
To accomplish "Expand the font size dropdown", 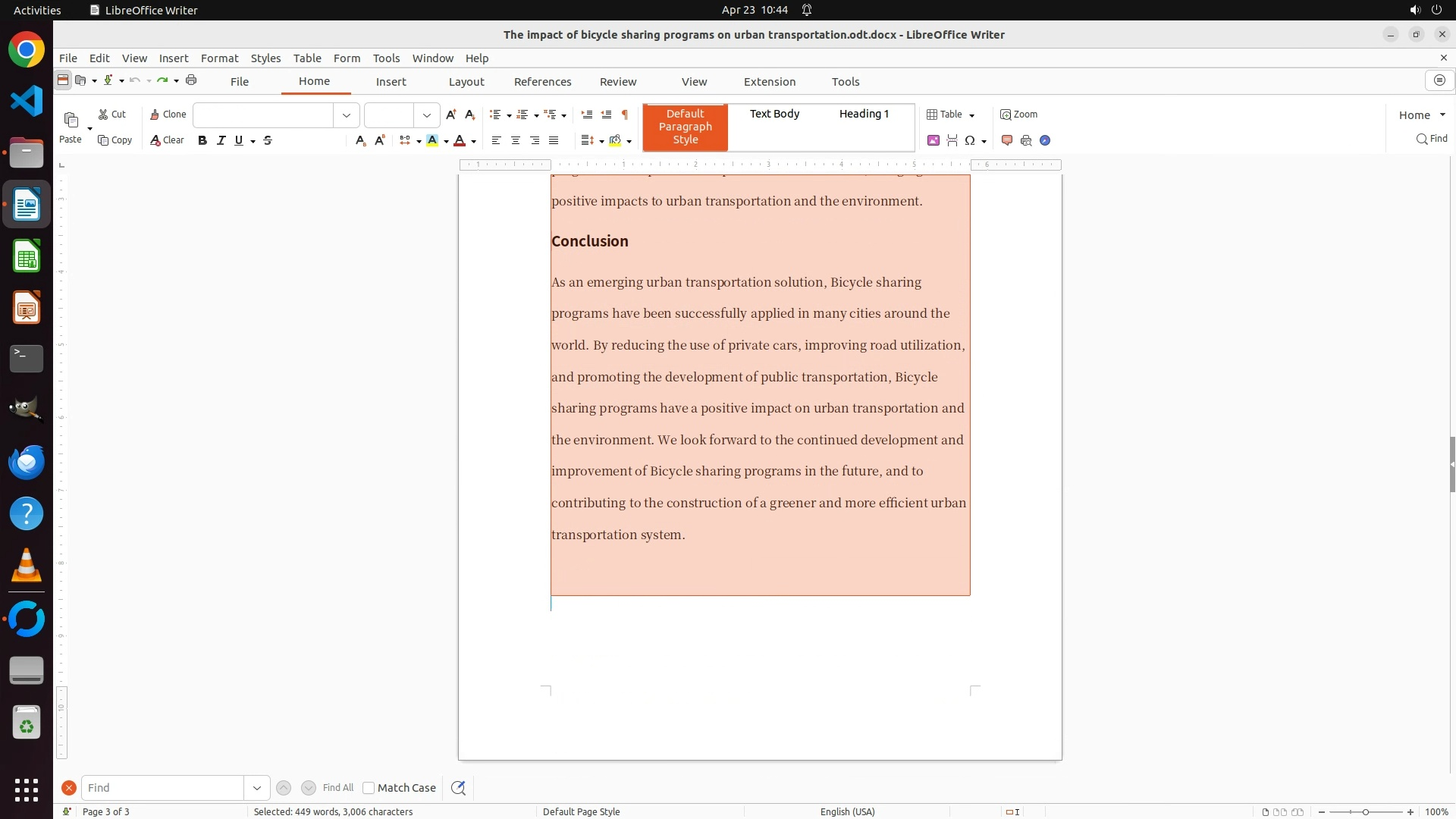I will coord(427,115).
